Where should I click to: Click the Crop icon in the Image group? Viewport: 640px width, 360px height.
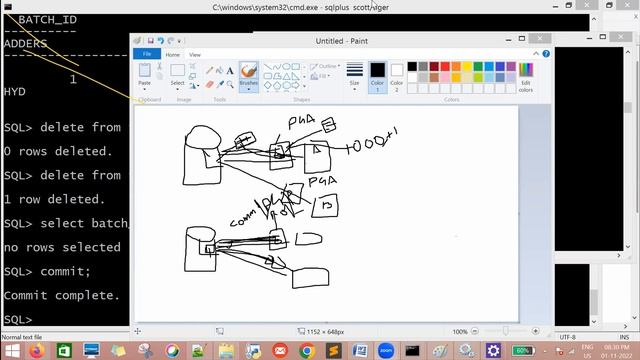pyautogui.click(x=192, y=66)
